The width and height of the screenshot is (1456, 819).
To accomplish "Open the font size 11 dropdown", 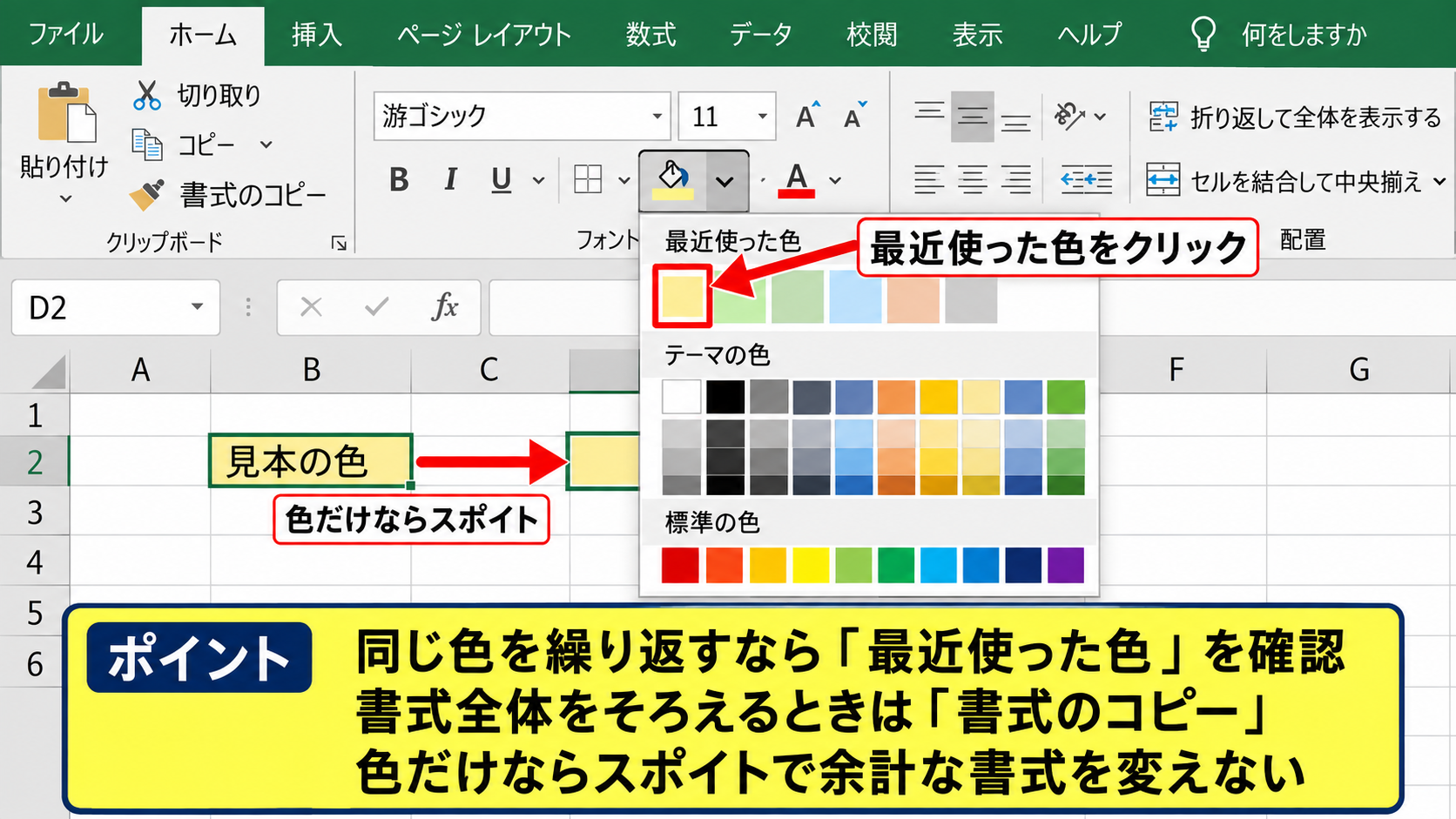I will point(762,116).
